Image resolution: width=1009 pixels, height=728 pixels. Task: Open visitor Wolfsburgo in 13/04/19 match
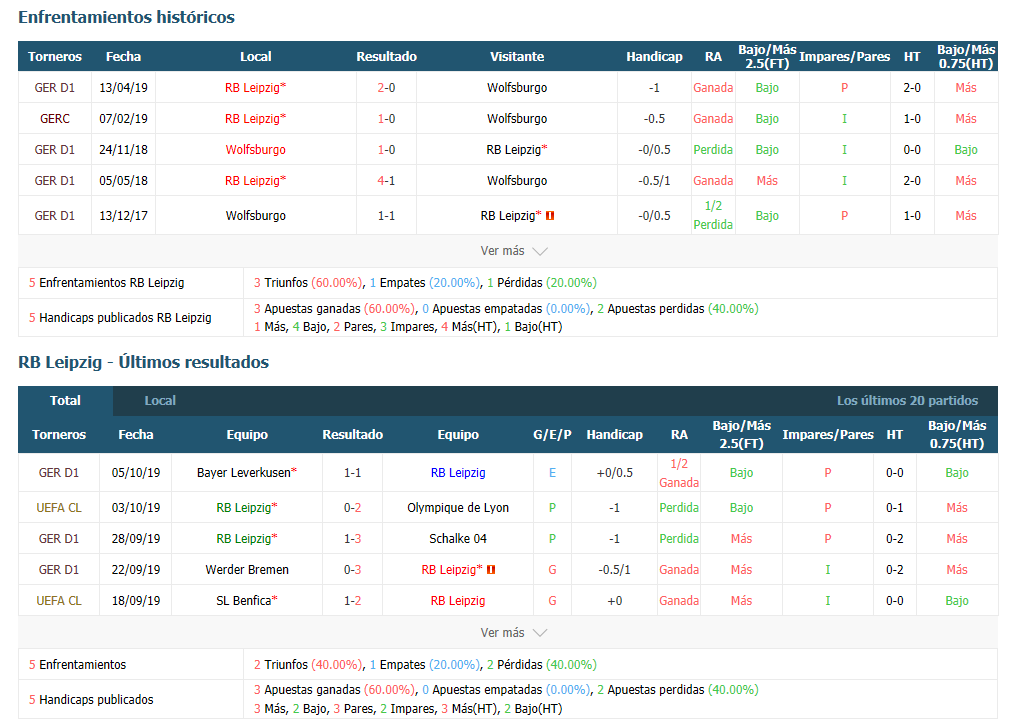click(517, 88)
